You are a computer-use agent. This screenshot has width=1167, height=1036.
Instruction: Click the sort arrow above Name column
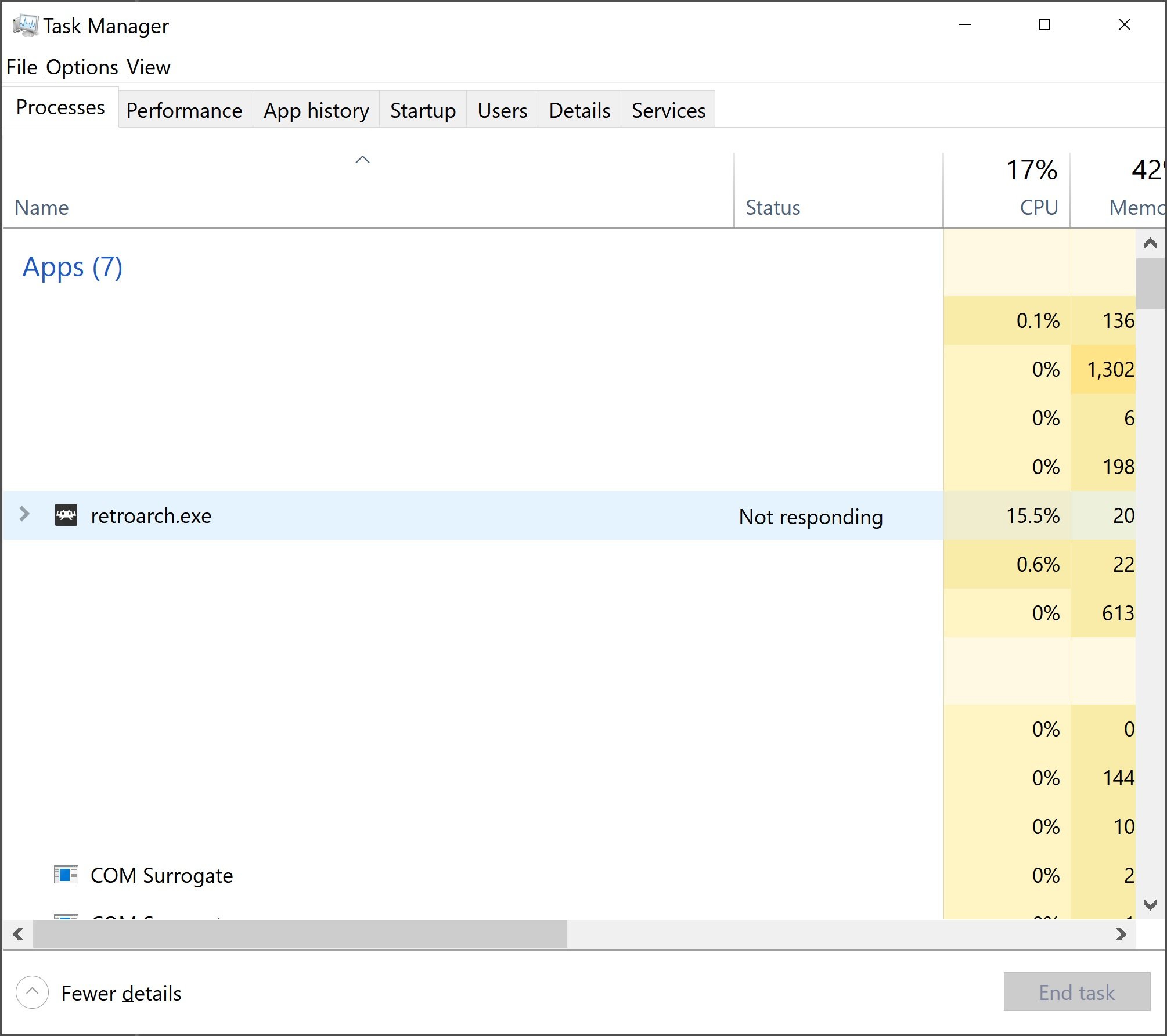coord(362,160)
